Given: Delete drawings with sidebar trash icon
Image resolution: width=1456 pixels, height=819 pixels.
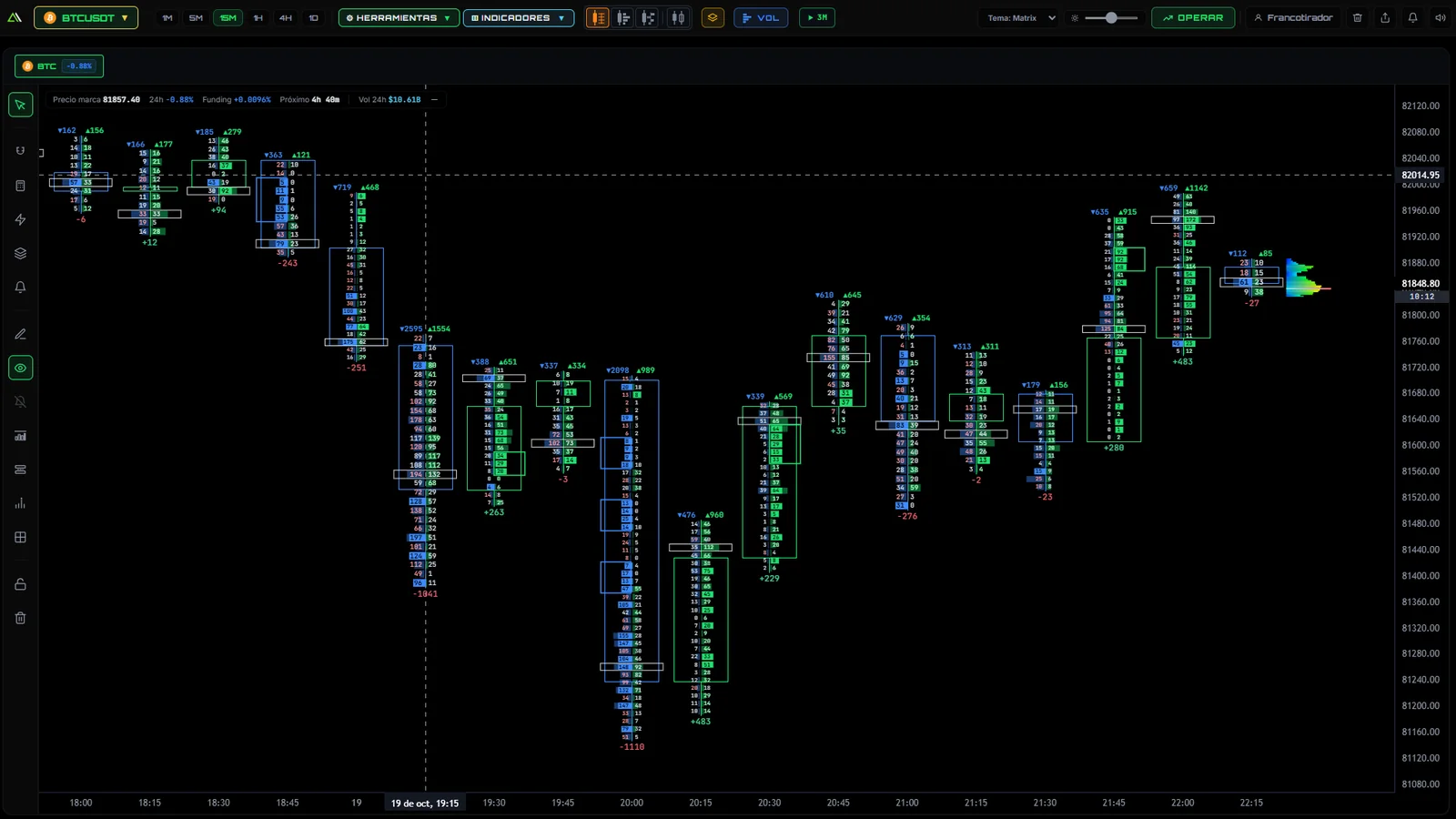Looking at the screenshot, I should click(20, 618).
